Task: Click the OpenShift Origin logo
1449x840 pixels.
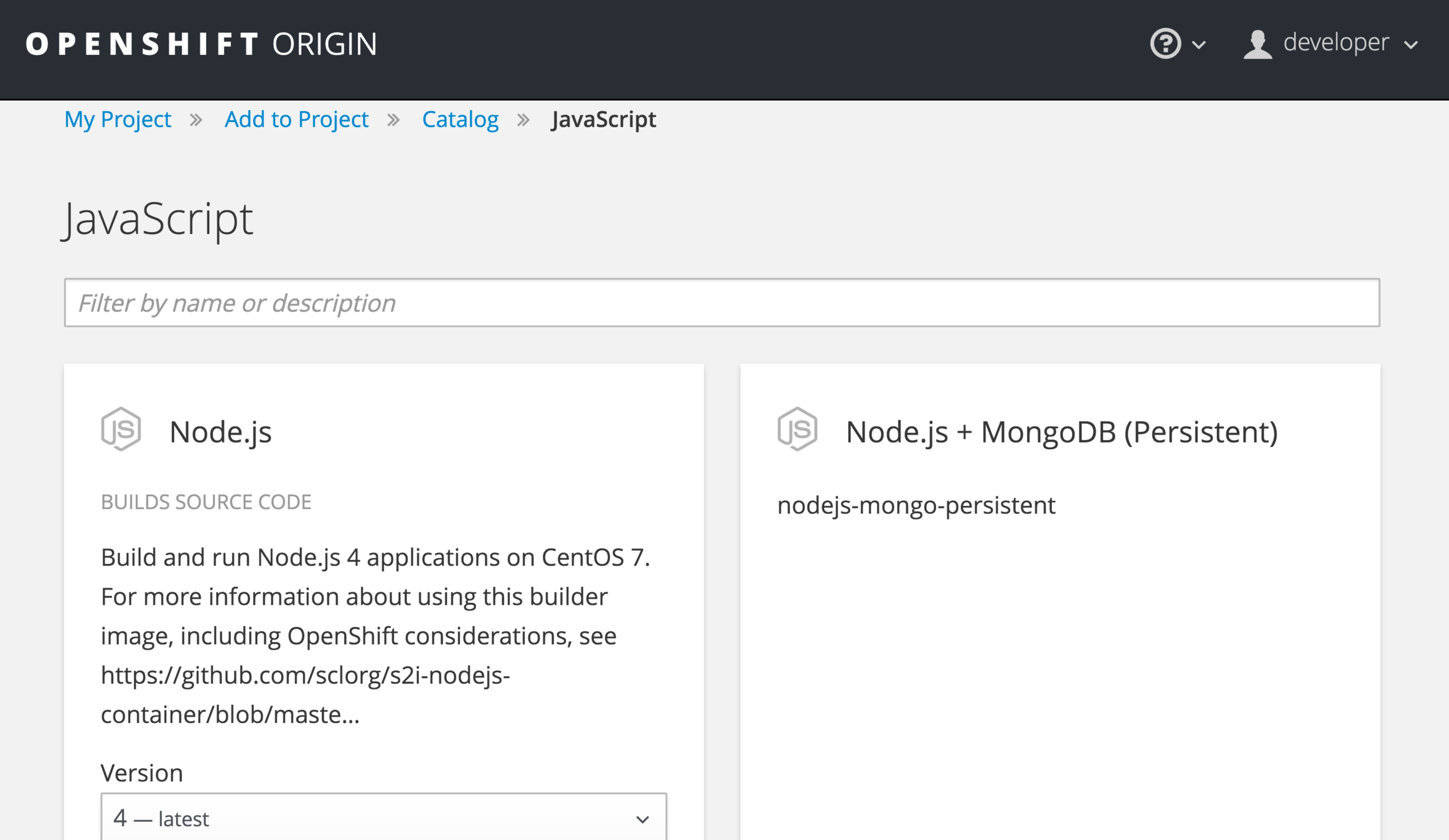Action: coord(202,44)
